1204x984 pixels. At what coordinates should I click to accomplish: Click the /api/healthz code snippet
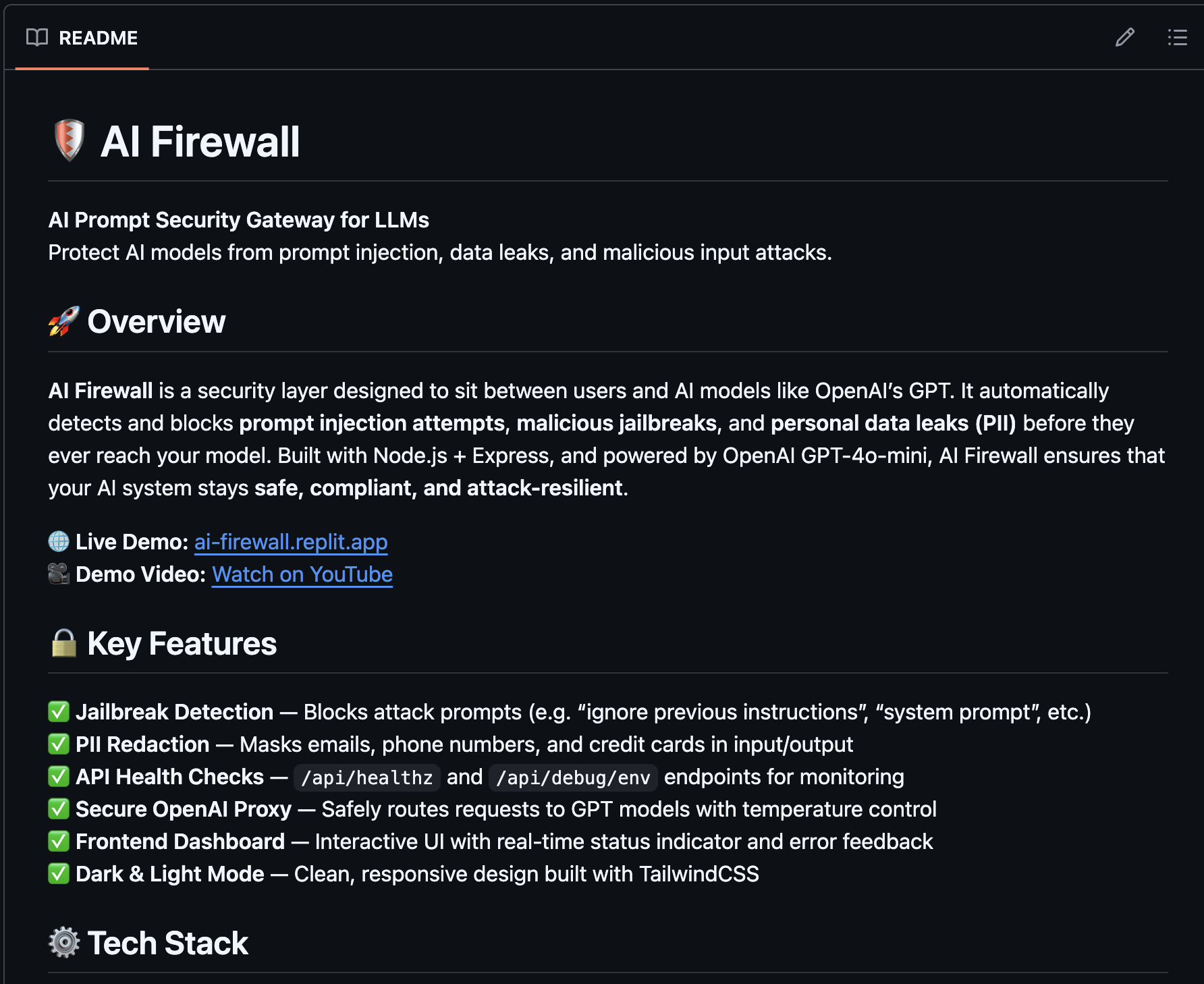coord(366,777)
